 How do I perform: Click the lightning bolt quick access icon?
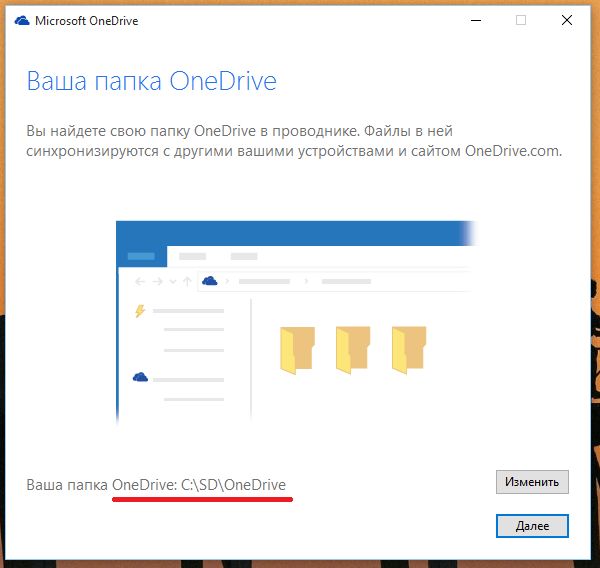pyautogui.click(x=140, y=311)
